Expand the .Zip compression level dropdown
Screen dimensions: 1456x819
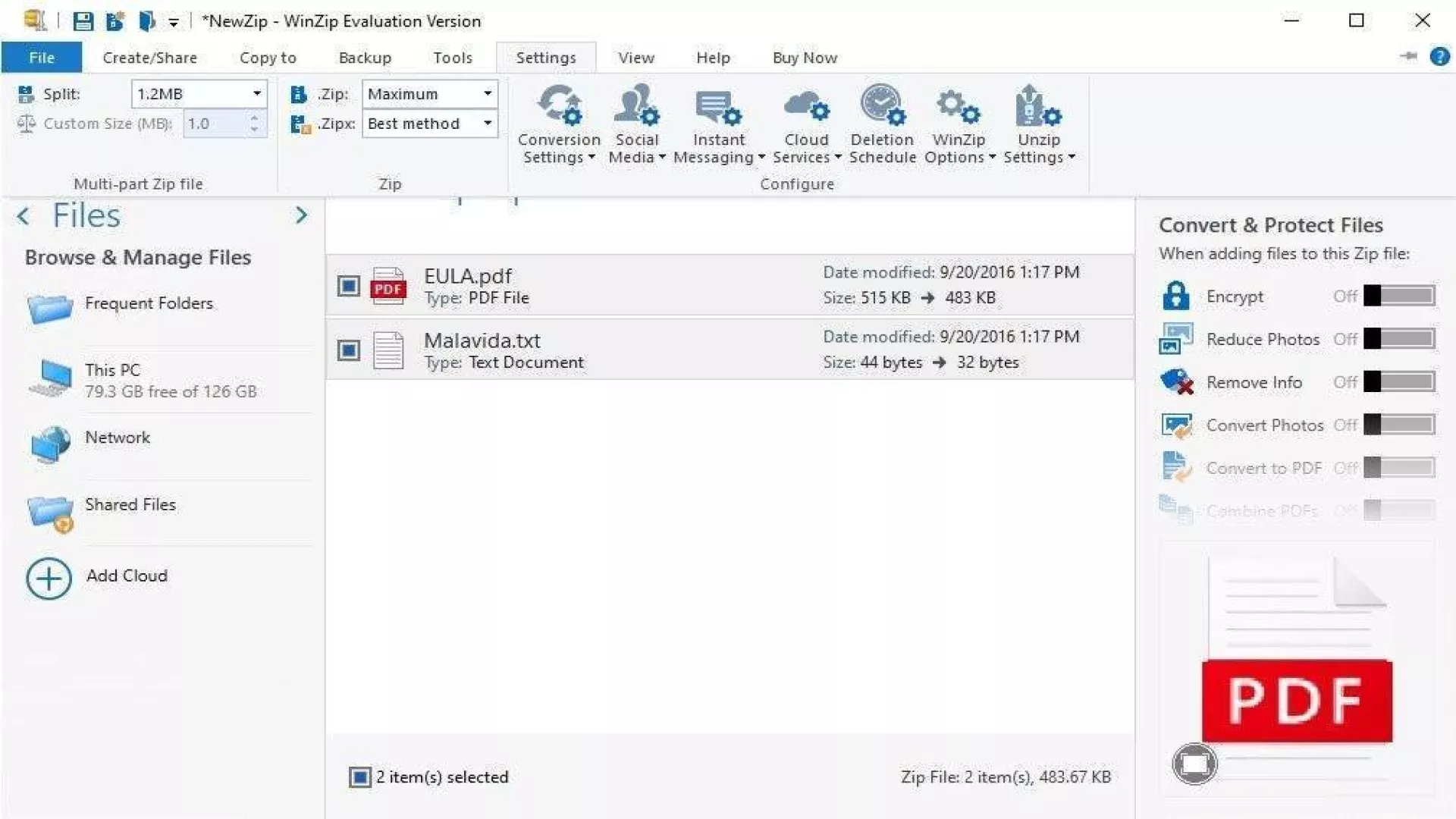[487, 94]
